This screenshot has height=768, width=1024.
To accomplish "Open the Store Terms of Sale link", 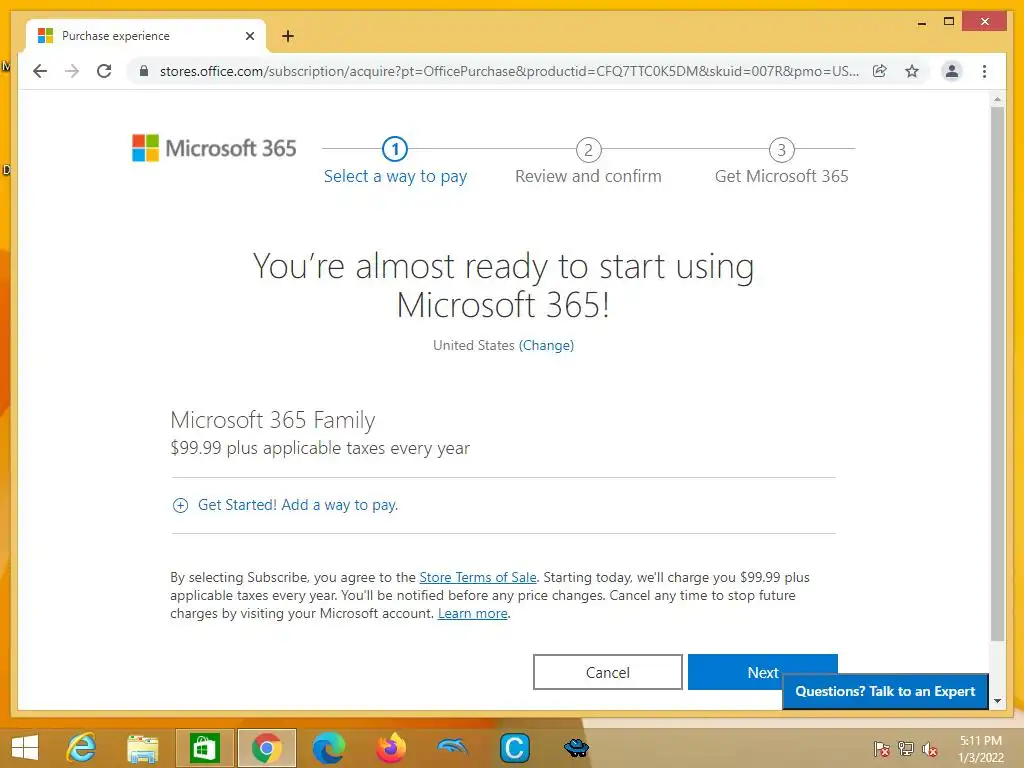I will (477, 577).
